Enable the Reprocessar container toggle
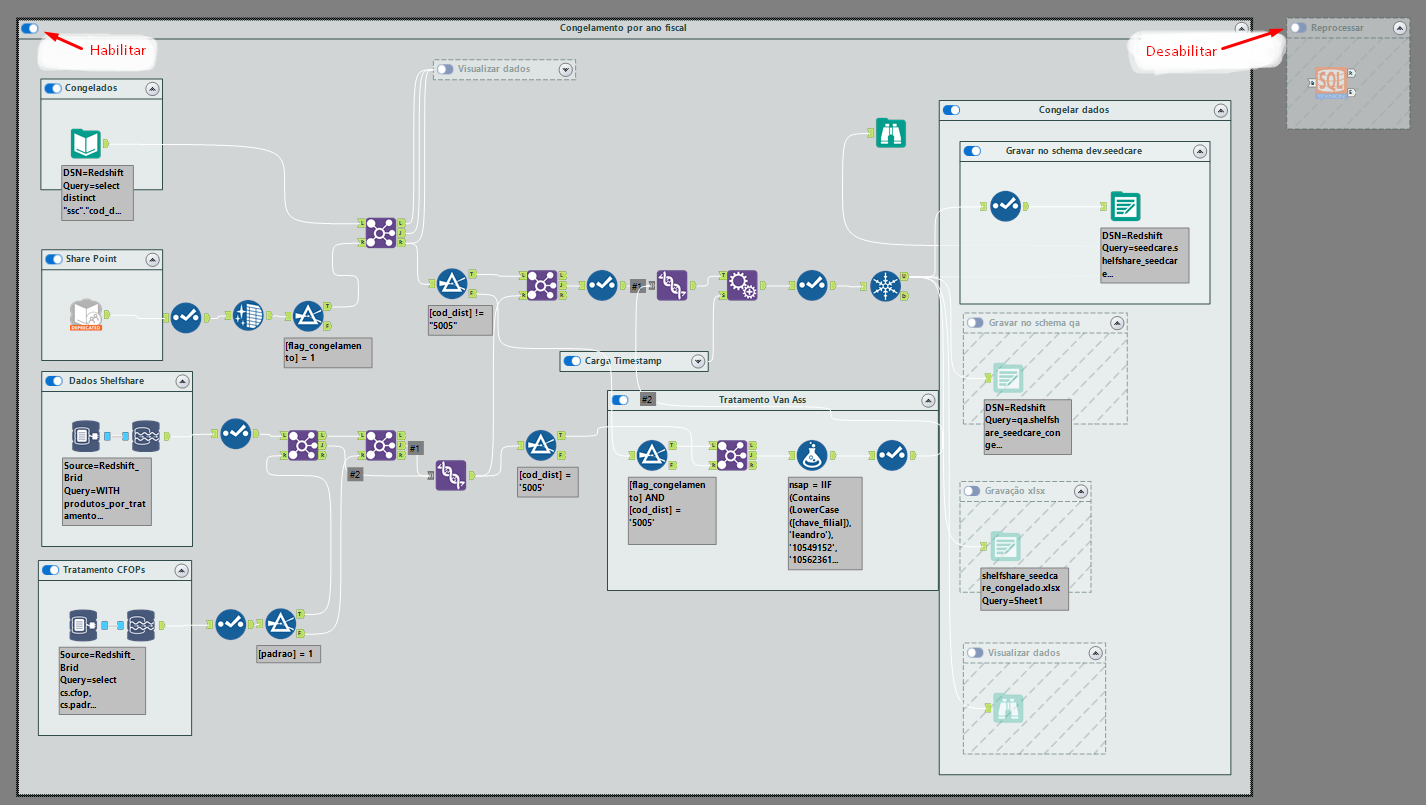 (x=1298, y=28)
